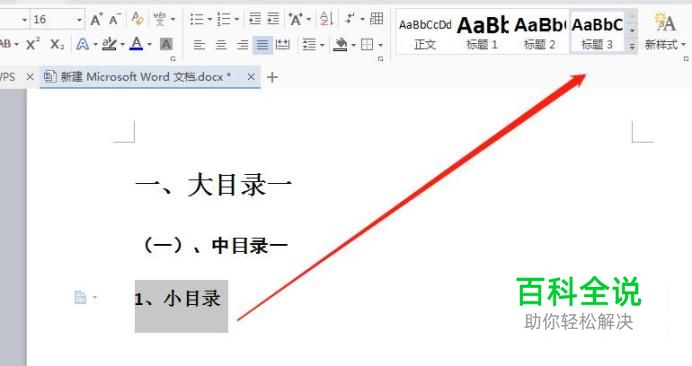Viewport: 692px width, 366px height.
Task: Open the numbered list style dropdown
Action: point(237,19)
